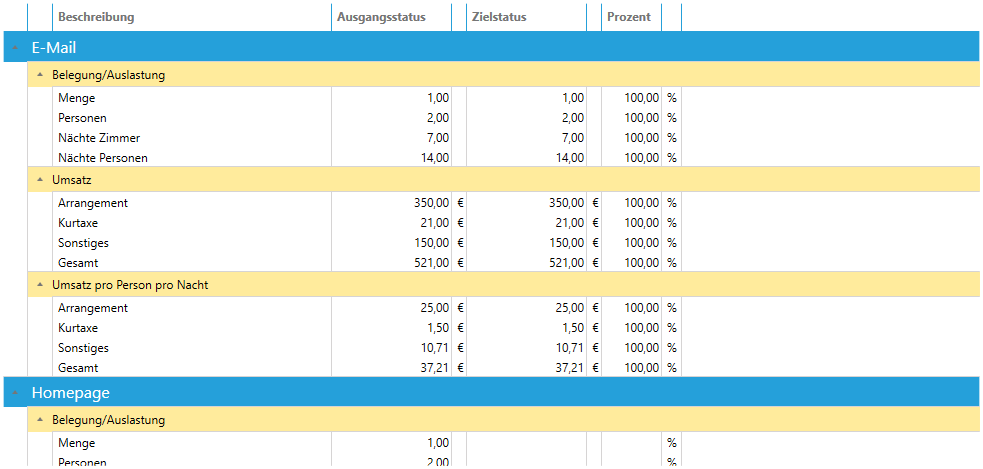
Task: Sort by the Prozent column header
Action: click(x=630, y=17)
